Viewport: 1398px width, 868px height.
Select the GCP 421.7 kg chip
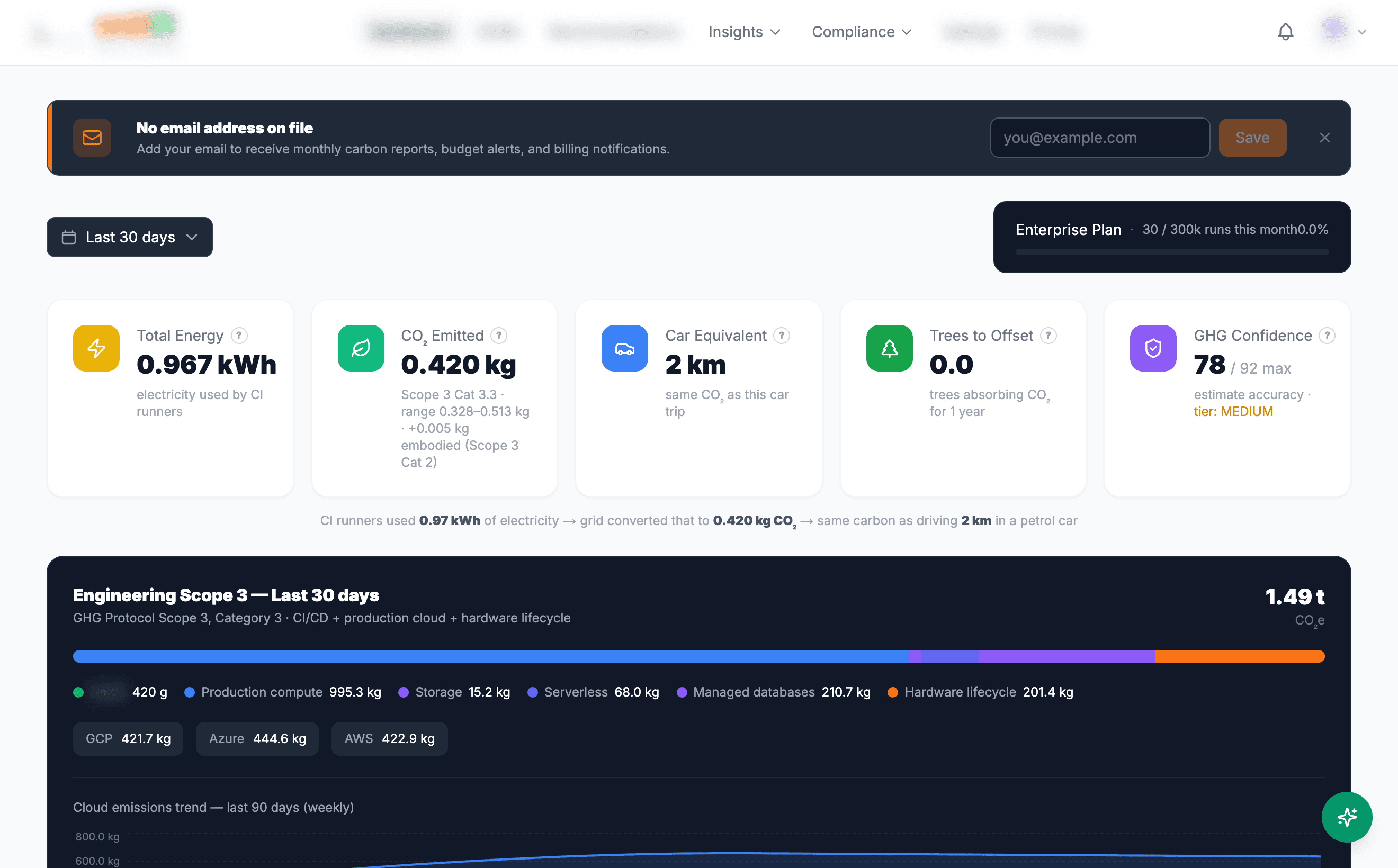[128, 738]
